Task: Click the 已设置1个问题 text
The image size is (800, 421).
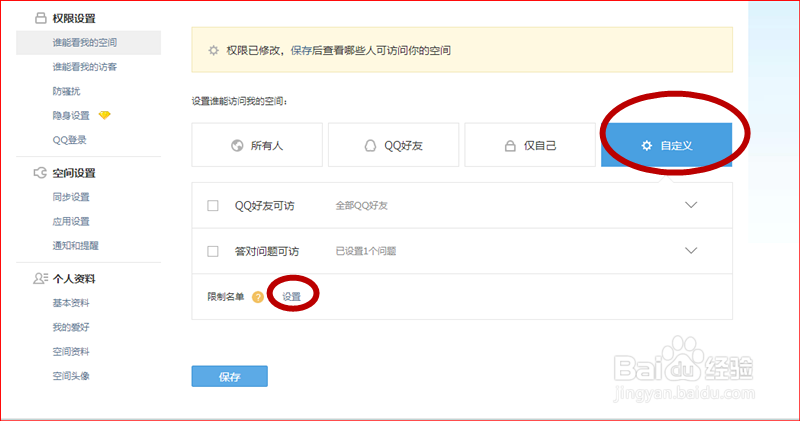Action: click(x=366, y=251)
